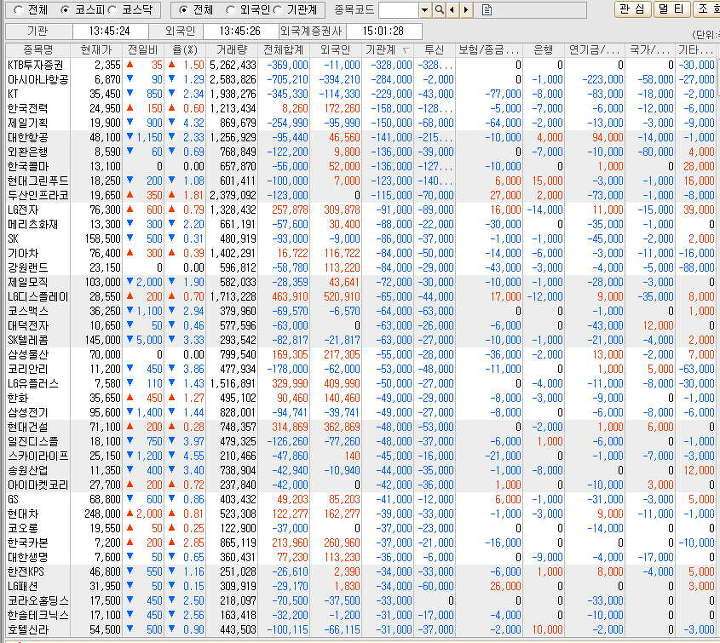
Task: Select the 한전KPS row name
Action: click(26, 571)
